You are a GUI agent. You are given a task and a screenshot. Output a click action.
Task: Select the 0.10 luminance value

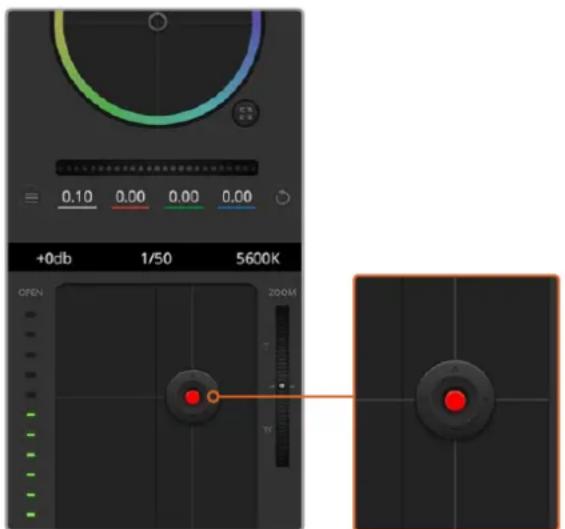pos(77,198)
